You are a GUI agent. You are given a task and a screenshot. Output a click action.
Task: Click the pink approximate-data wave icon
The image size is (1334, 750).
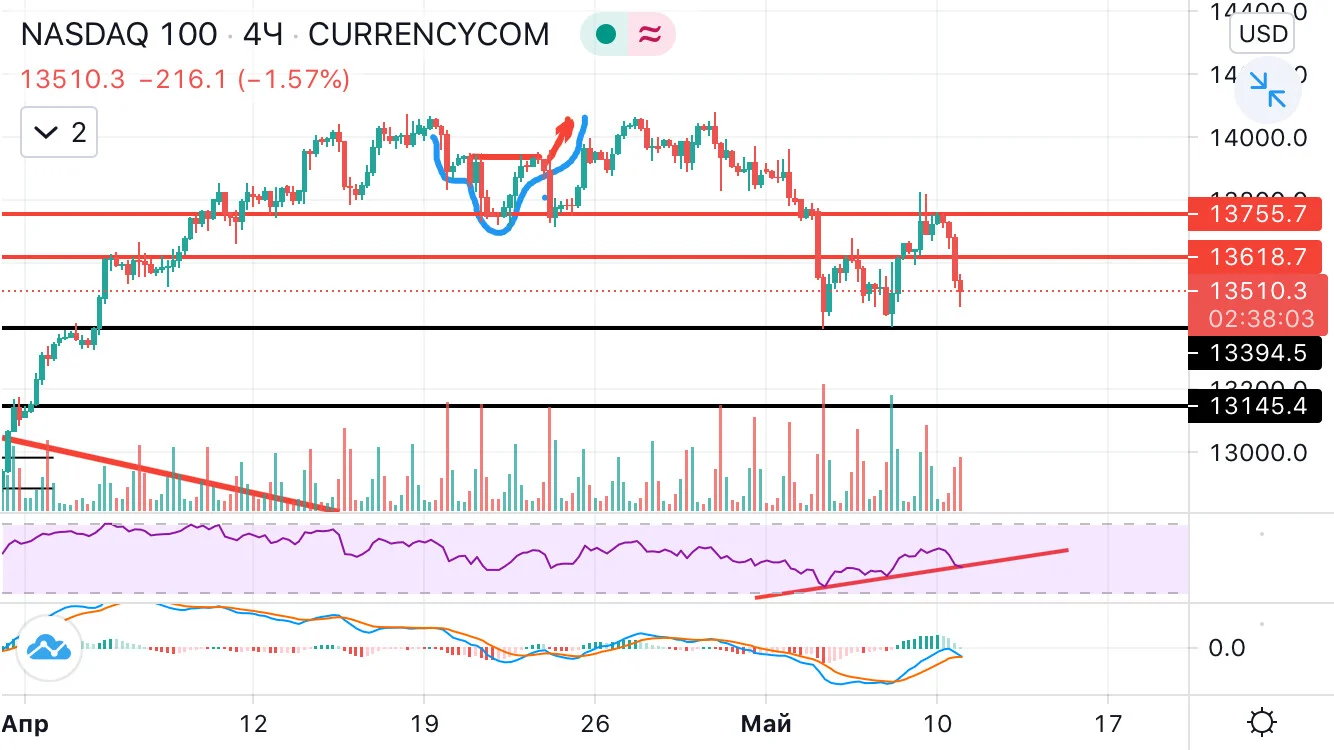coord(649,35)
